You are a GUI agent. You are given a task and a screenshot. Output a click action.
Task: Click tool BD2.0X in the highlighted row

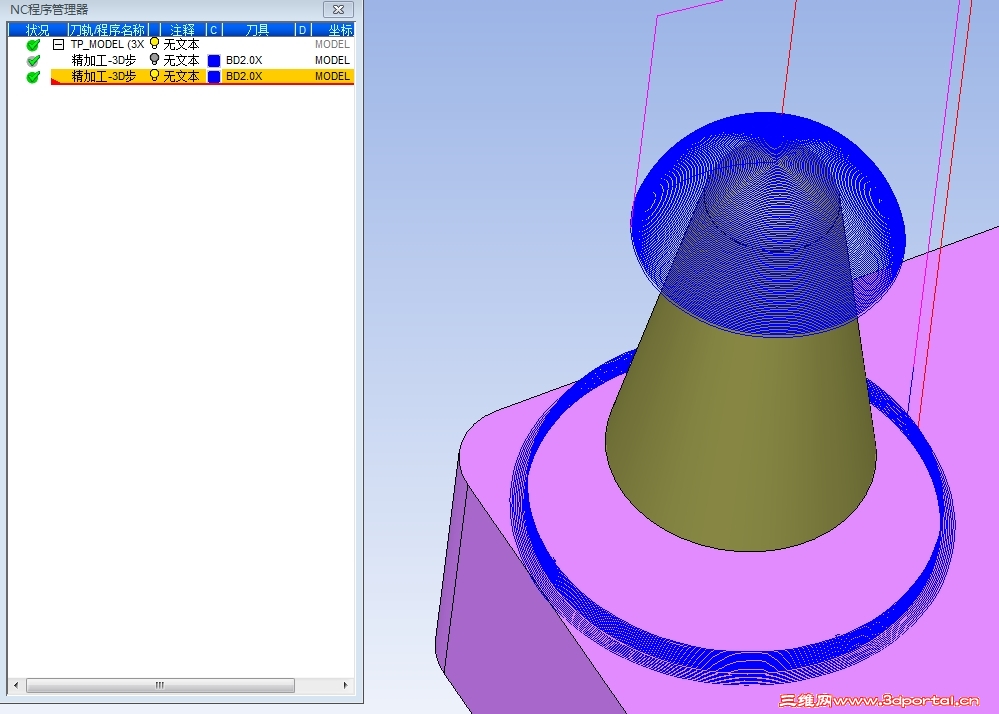(x=244, y=76)
